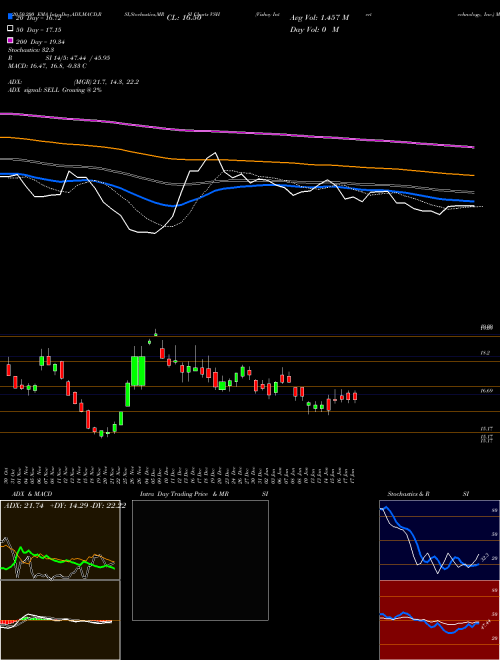Click the 'Day Vol: 0 M' label
The height and width of the screenshot is (660, 500).
tap(314, 30)
